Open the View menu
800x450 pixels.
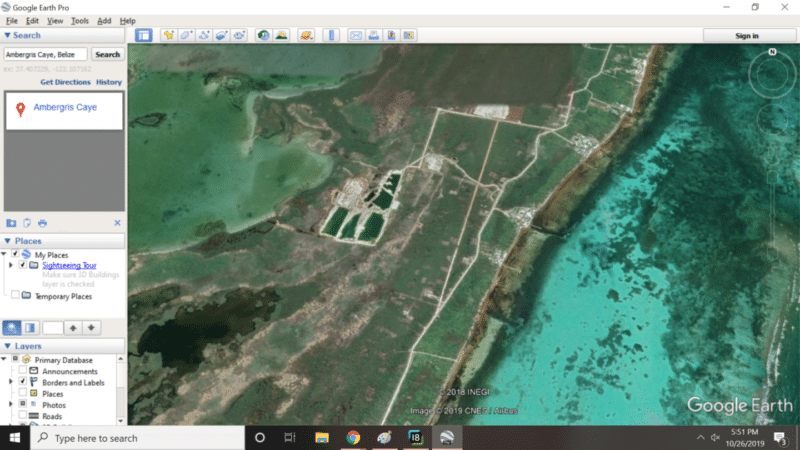tap(55, 21)
